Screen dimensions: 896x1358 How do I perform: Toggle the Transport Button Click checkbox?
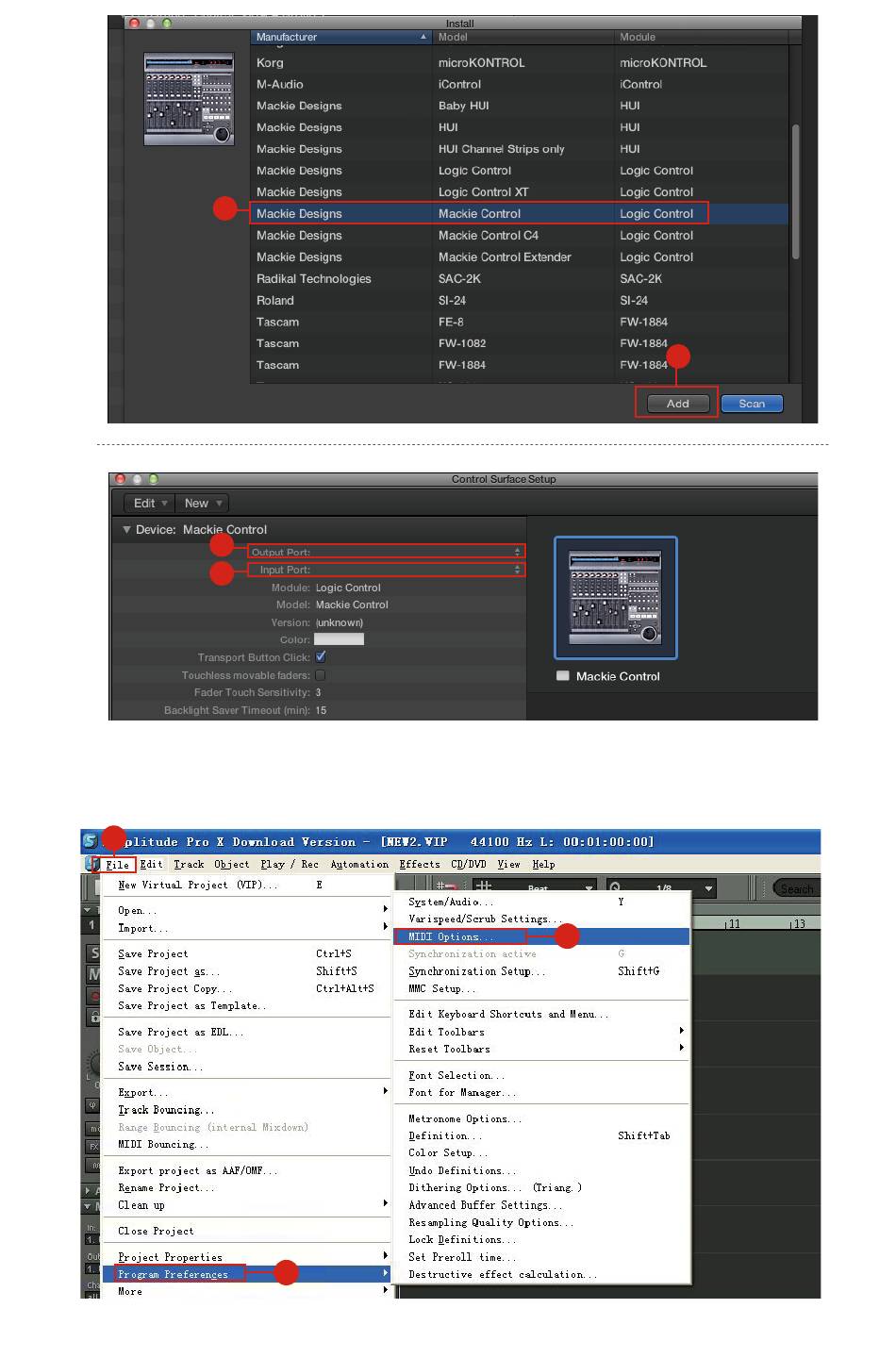pyautogui.click(x=321, y=657)
